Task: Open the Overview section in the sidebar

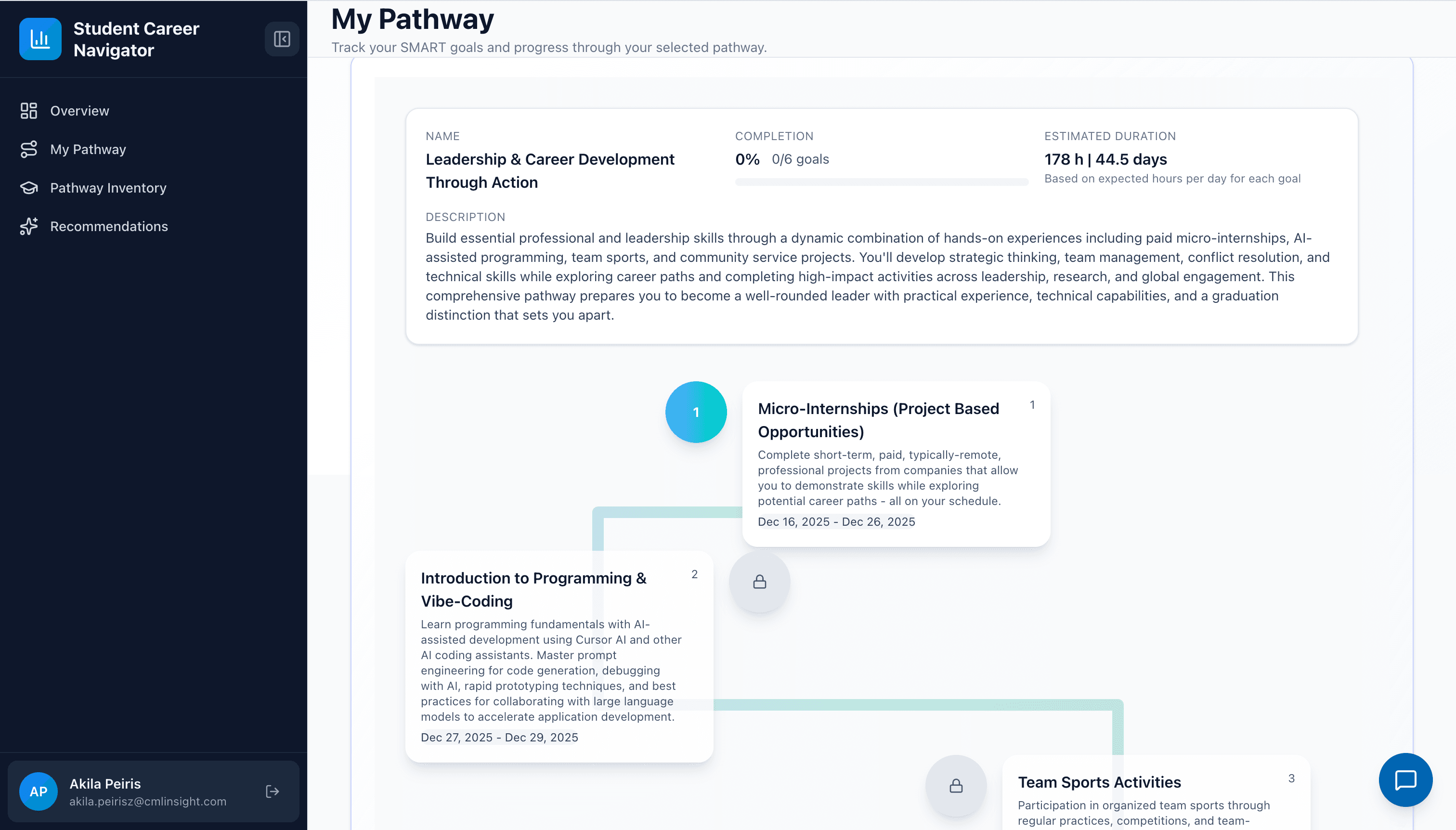Action: point(79,111)
